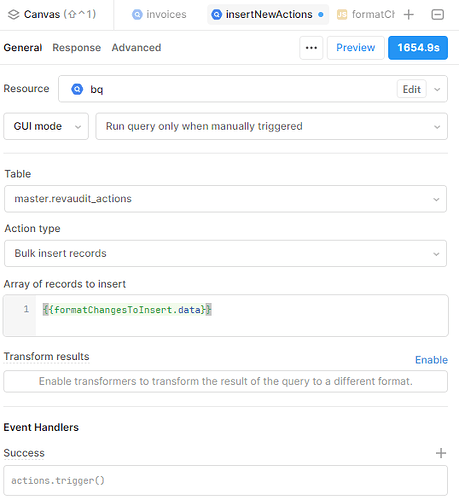Change the run query trigger dropdown
Image resolution: width=459 pixels, height=500 pixels.
click(271, 126)
